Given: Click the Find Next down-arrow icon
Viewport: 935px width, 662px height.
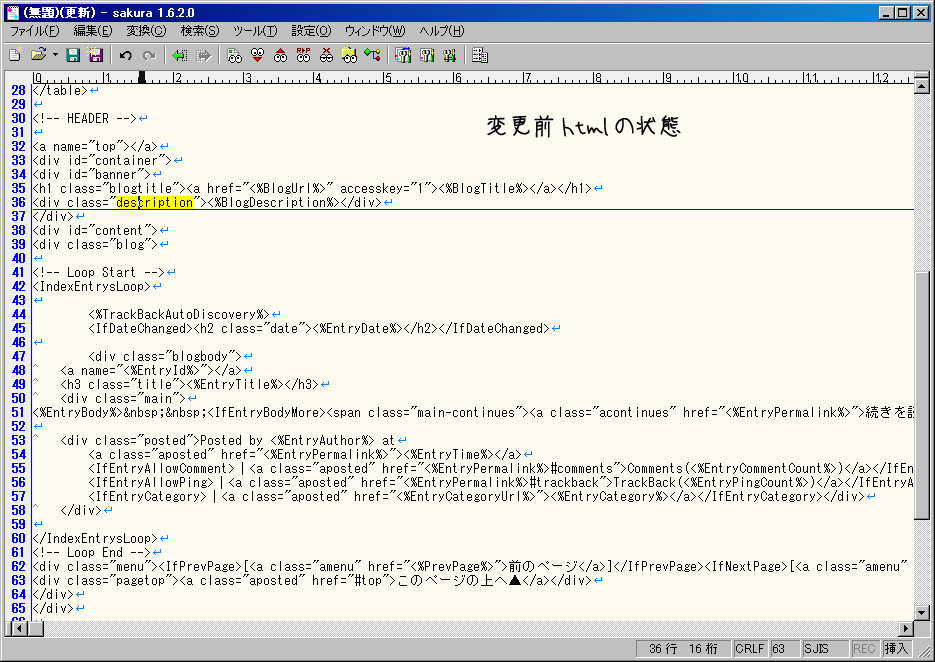Looking at the screenshot, I should coord(258,55).
